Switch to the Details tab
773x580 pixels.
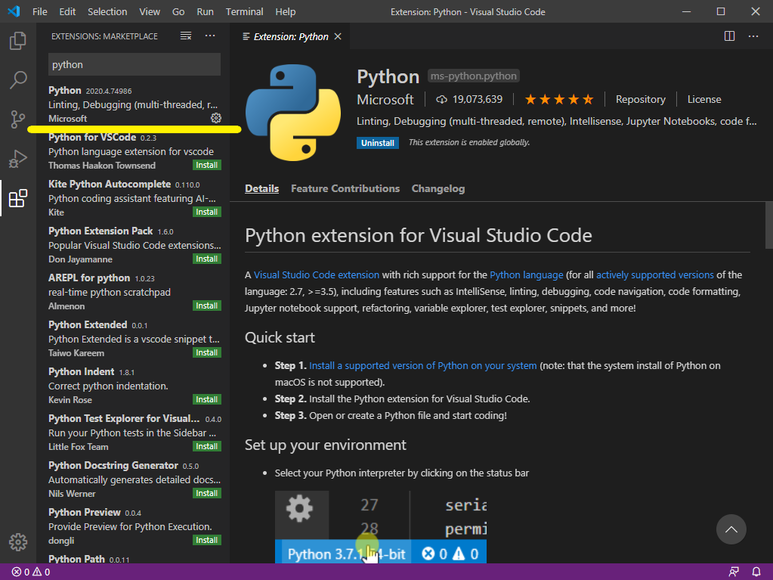point(262,189)
